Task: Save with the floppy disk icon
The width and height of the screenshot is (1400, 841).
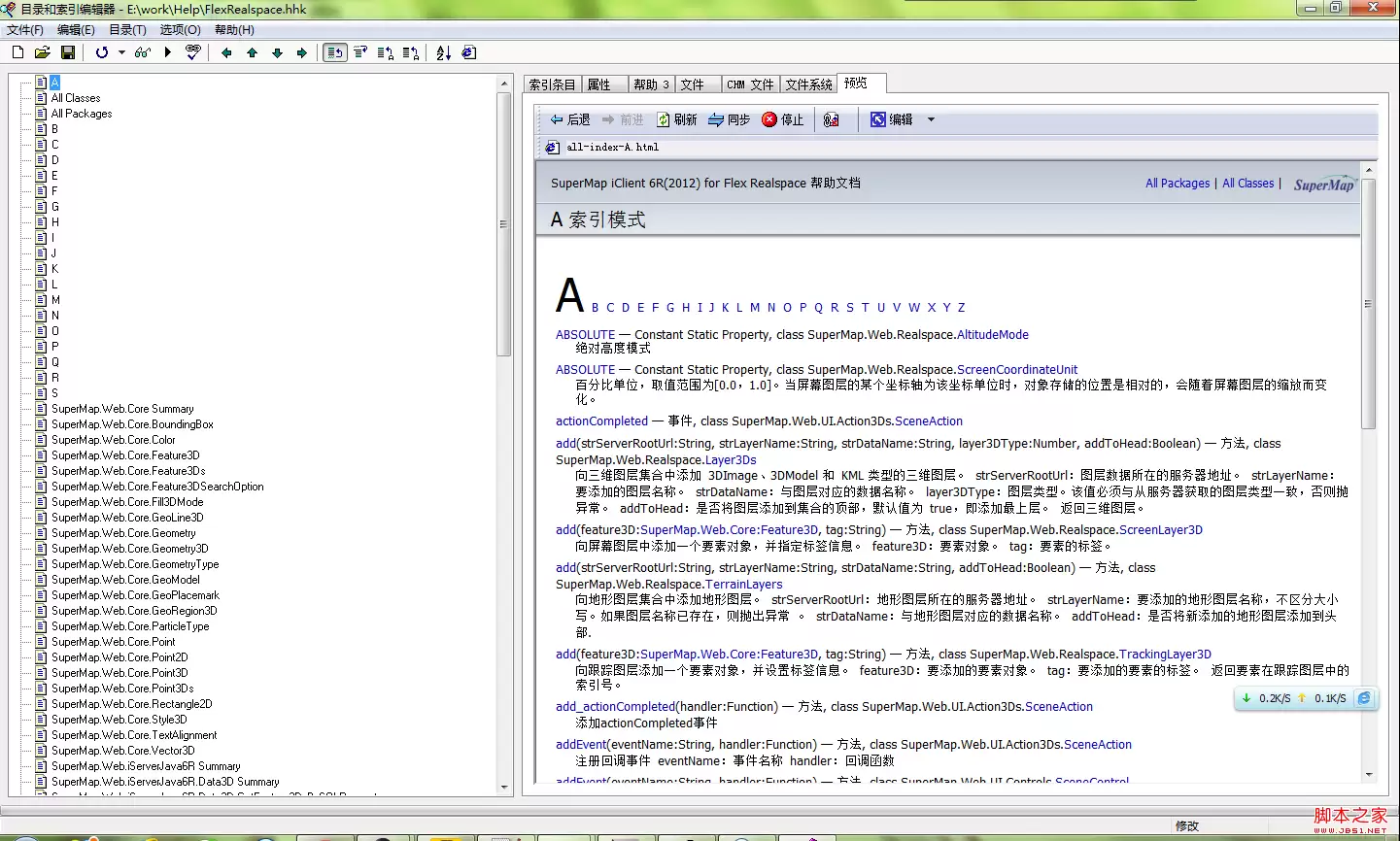Action: point(68,52)
